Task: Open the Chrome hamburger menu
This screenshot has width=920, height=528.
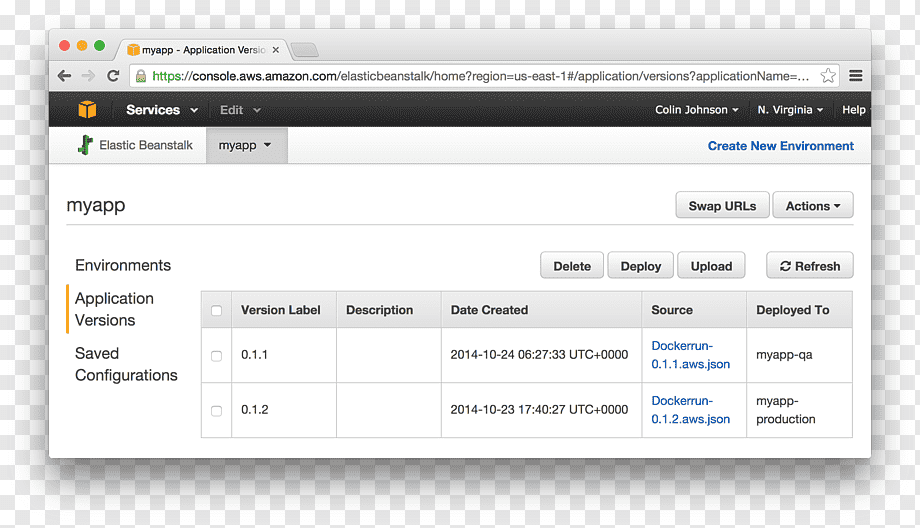Action: click(x=855, y=76)
